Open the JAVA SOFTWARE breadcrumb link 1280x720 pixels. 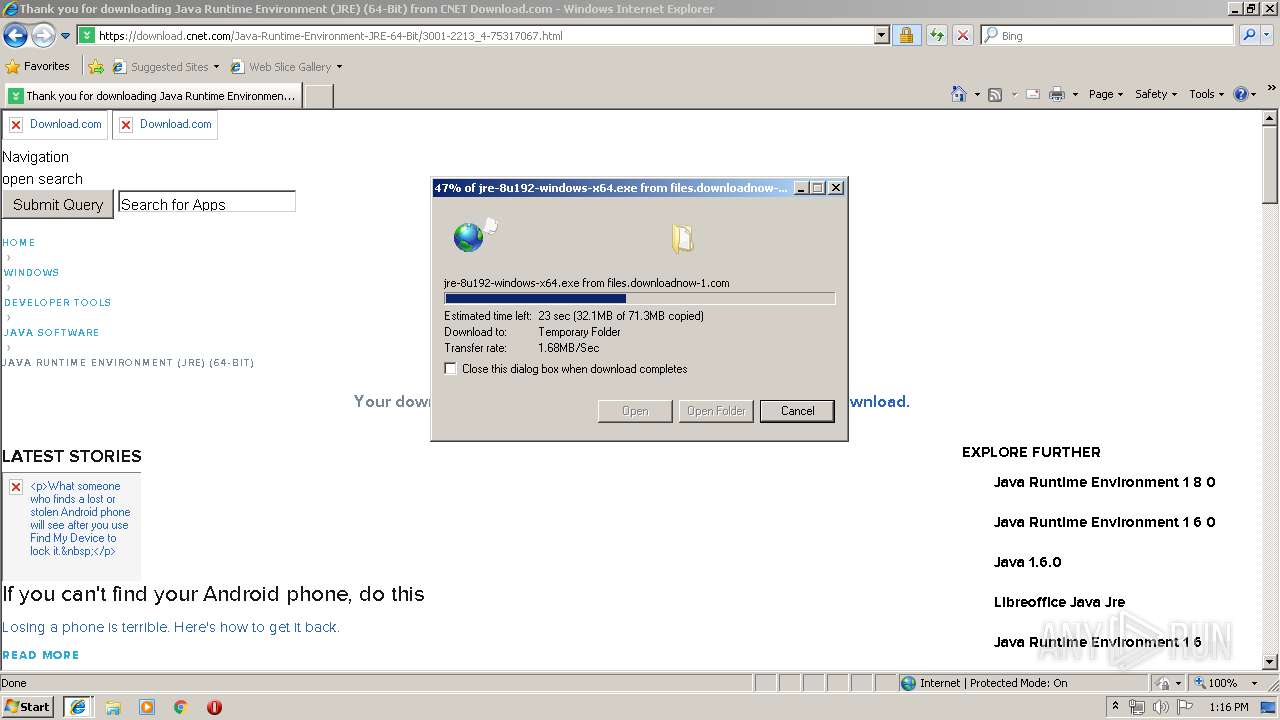[51, 333]
